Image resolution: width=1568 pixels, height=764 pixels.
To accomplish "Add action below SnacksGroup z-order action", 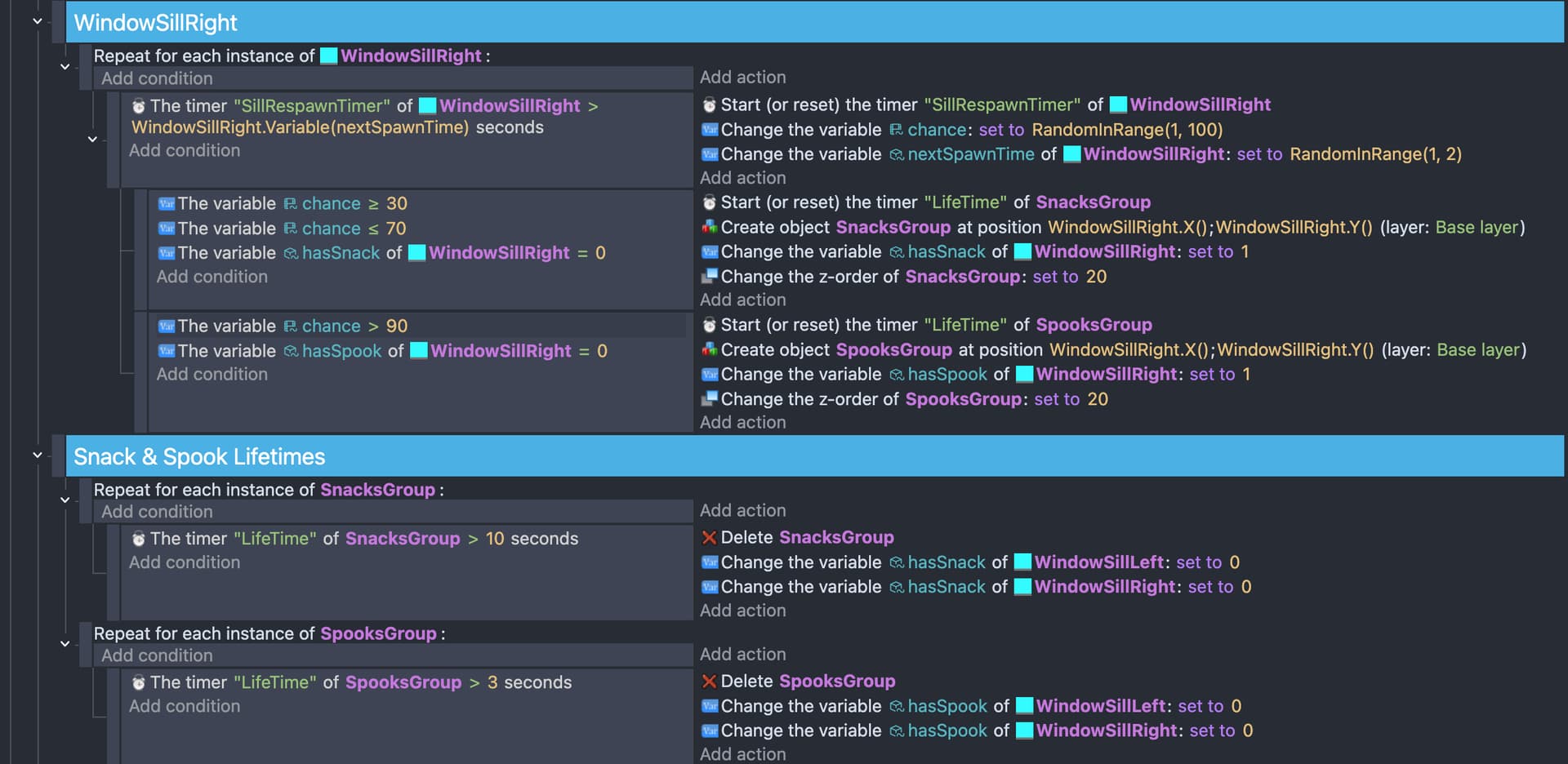I will pyautogui.click(x=743, y=300).
